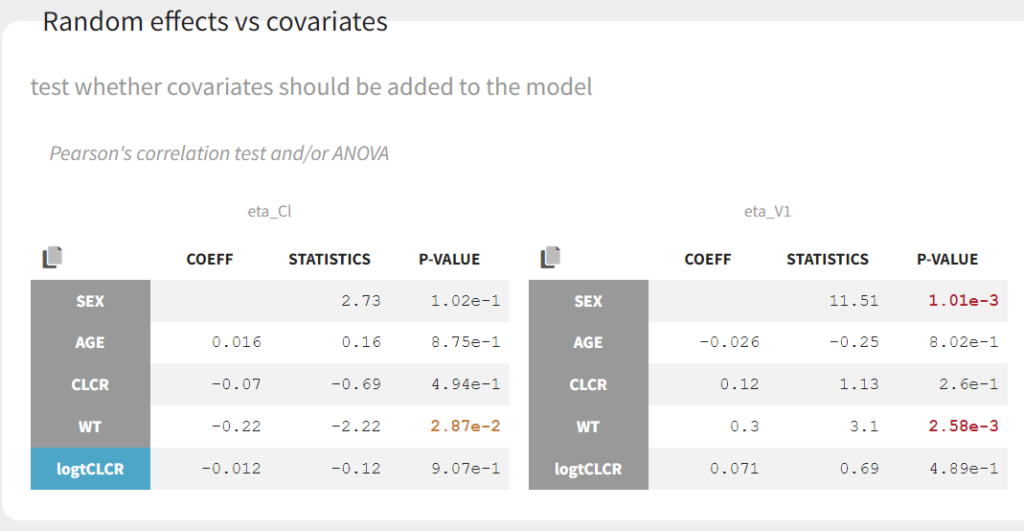Image resolution: width=1024 pixels, height=531 pixels.
Task: Click the SEX row header in eta_Cl table
Action: pos(90,301)
